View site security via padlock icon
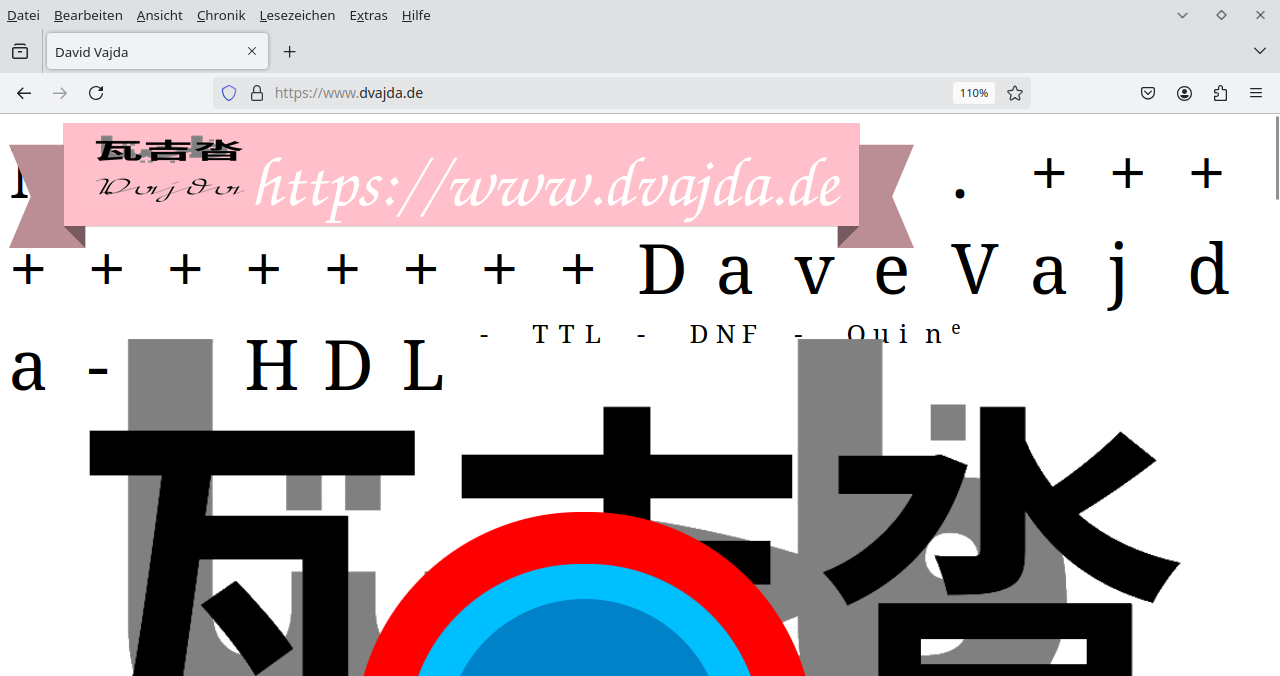 click(x=257, y=92)
